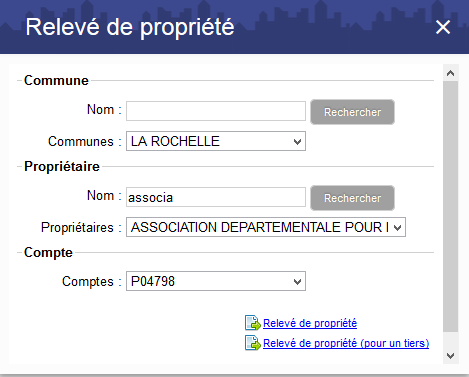Click the chevron arrow of the Comptes combo box

pyautogui.click(x=297, y=282)
